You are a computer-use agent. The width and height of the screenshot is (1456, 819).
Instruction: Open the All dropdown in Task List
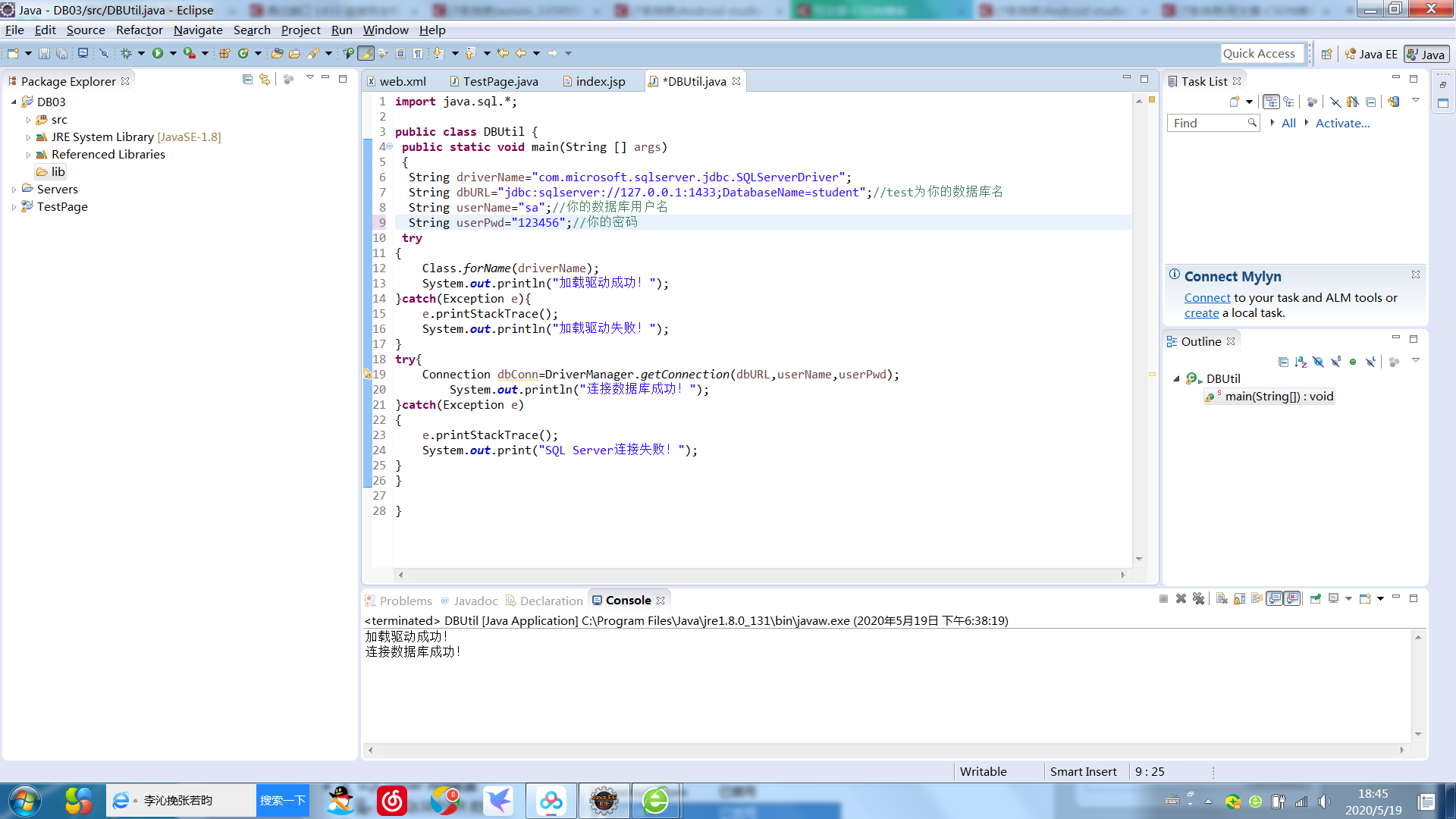(1288, 123)
